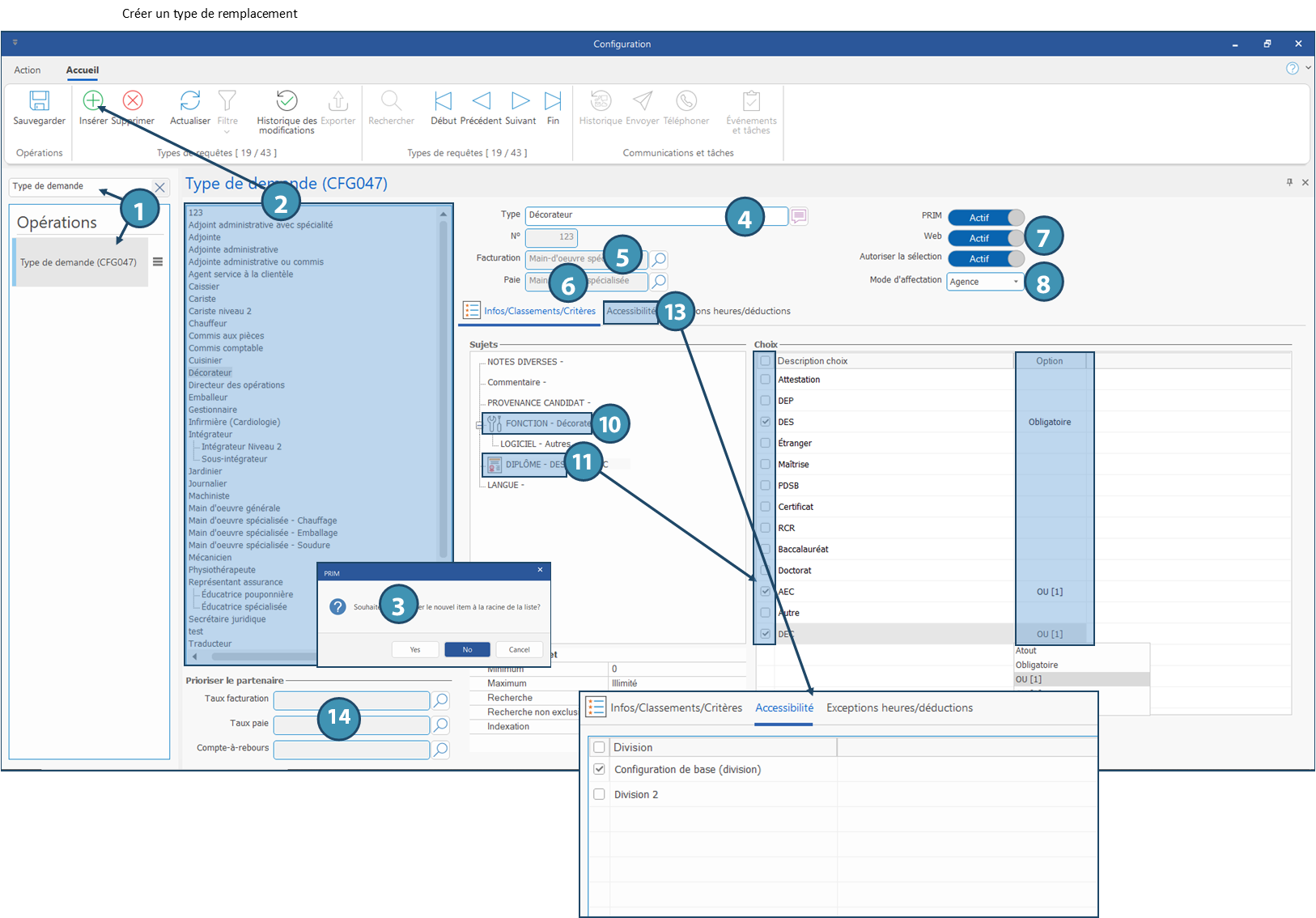Toggle the Web Actif switch

[986, 238]
